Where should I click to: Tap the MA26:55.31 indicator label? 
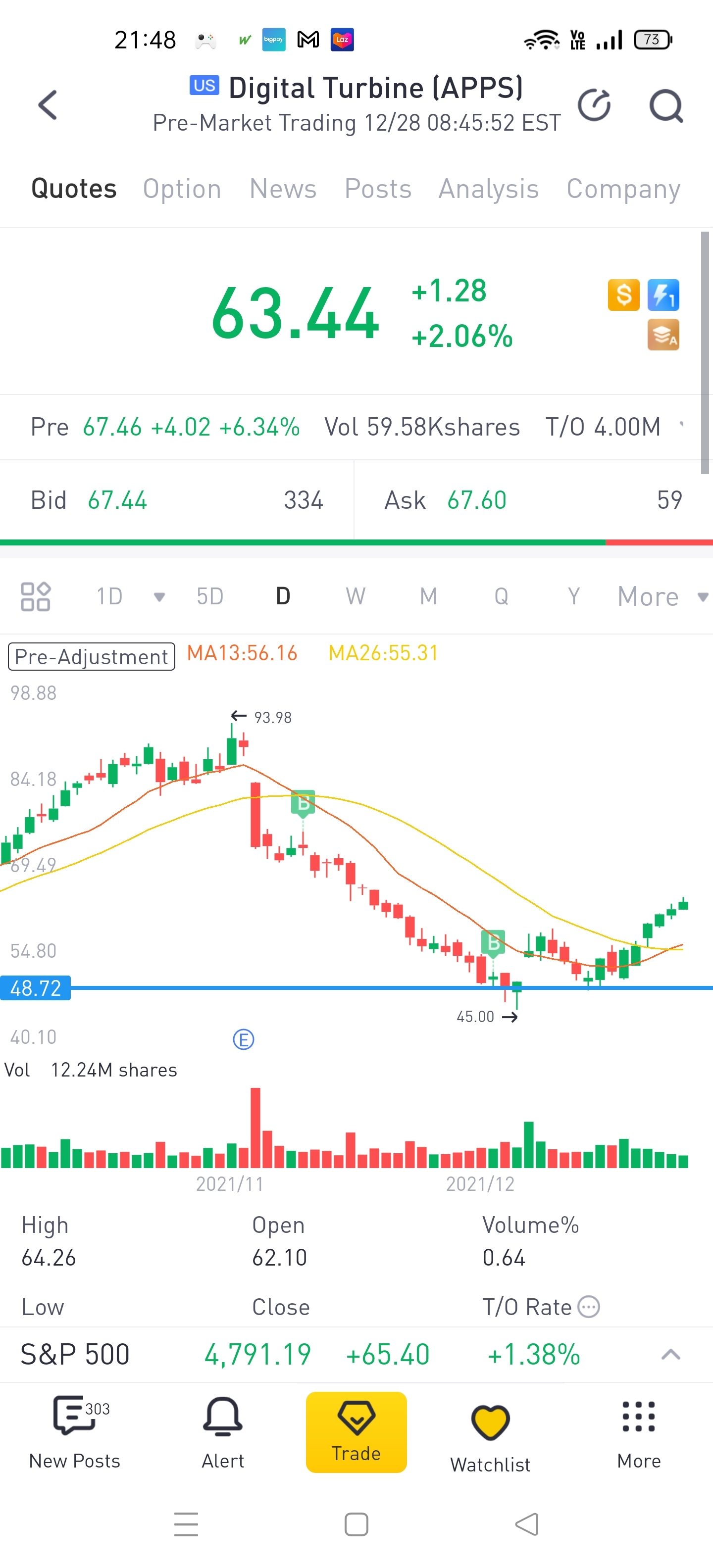tap(384, 653)
